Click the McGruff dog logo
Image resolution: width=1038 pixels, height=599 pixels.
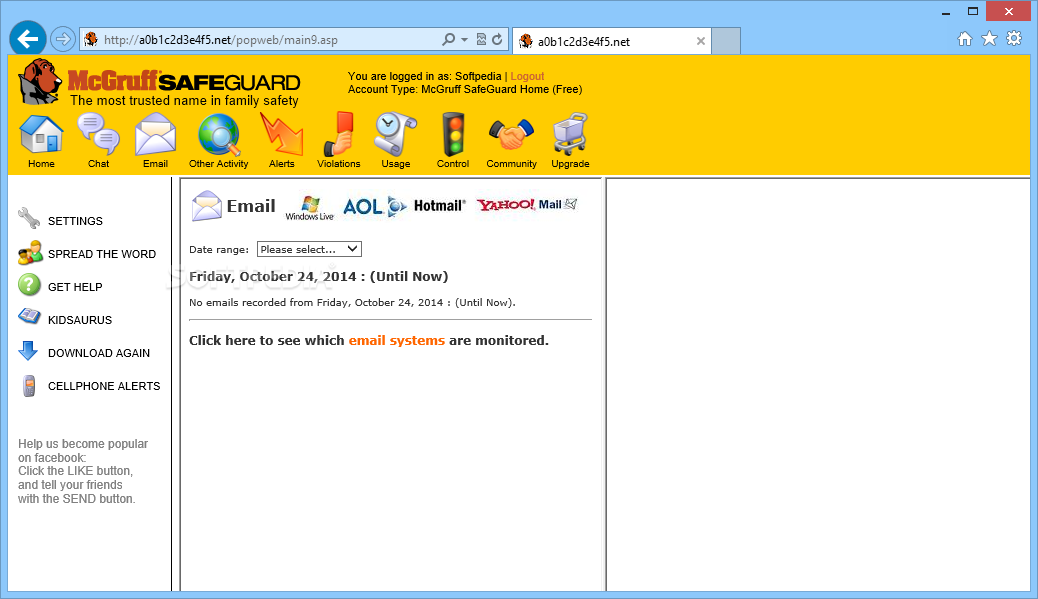[x=41, y=81]
